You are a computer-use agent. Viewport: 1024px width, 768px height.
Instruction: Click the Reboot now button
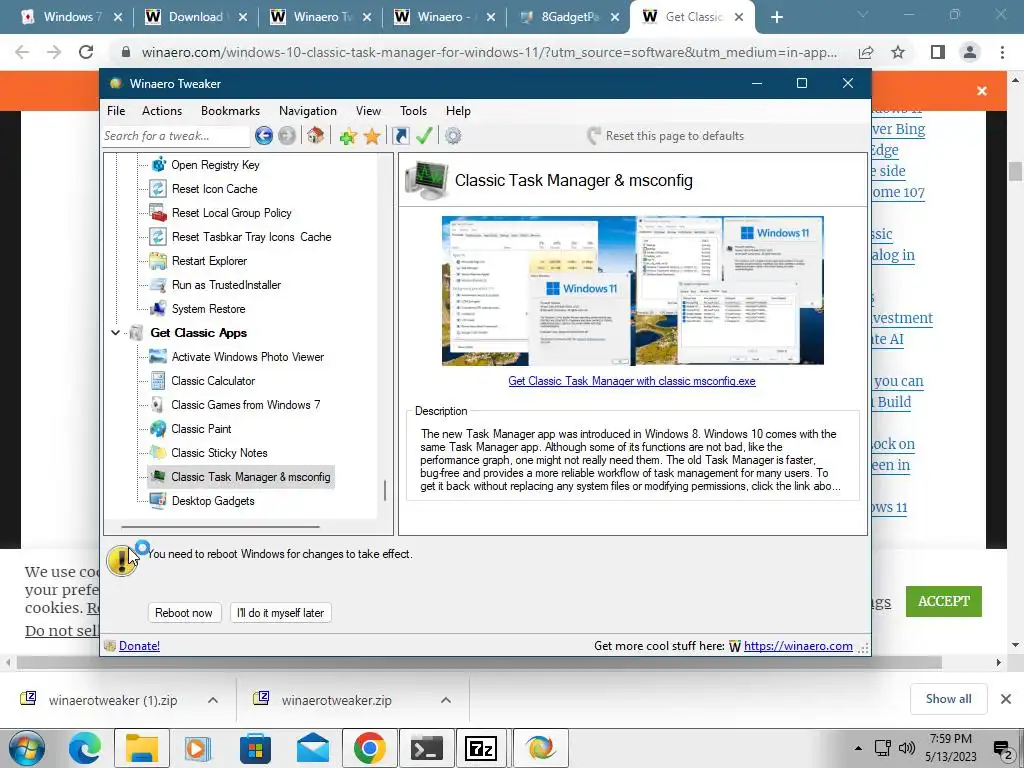pos(184,613)
